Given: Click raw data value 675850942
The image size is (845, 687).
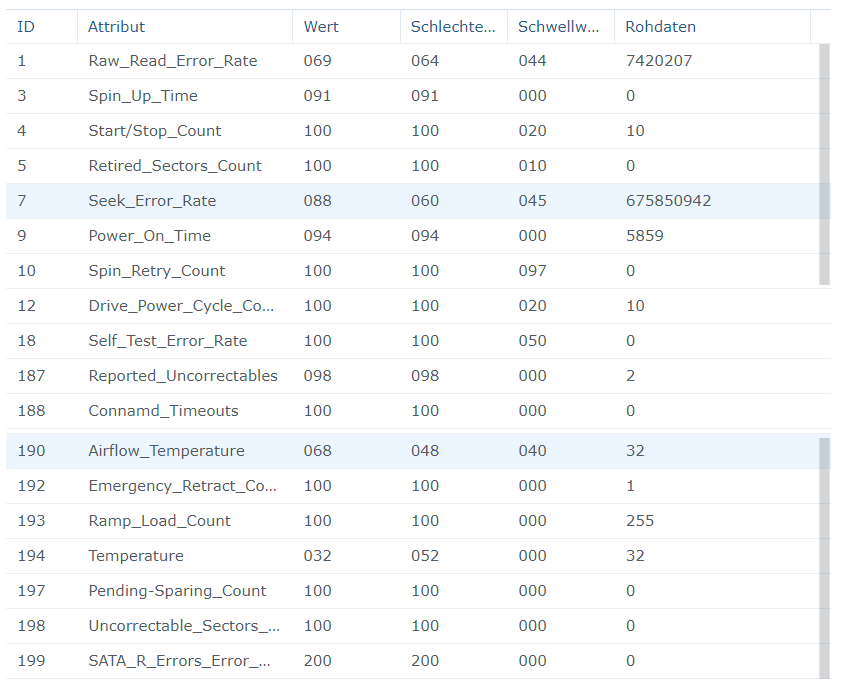Looking at the screenshot, I should (668, 201).
